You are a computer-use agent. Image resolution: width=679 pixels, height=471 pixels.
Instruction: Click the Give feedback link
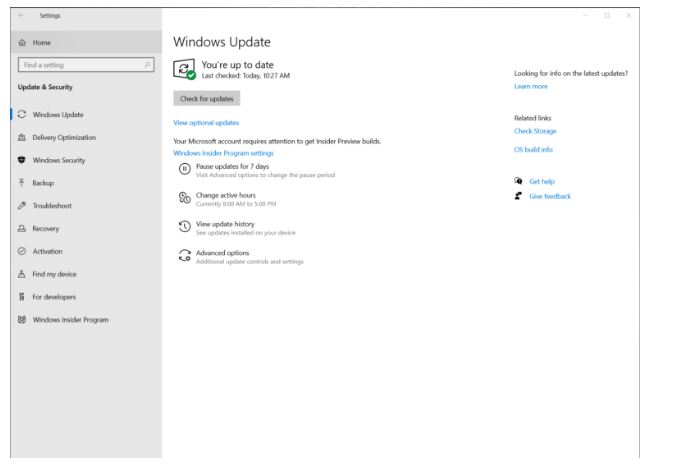[550, 196]
